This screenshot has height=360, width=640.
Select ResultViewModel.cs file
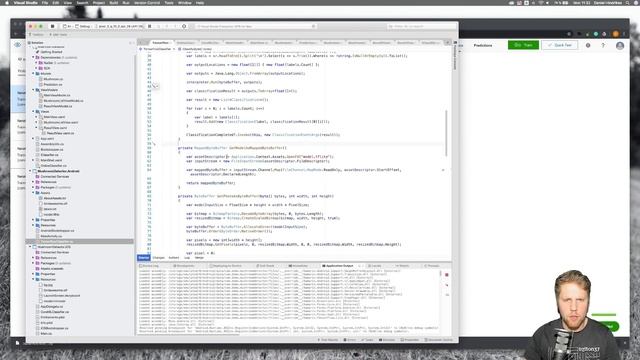coord(58,106)
